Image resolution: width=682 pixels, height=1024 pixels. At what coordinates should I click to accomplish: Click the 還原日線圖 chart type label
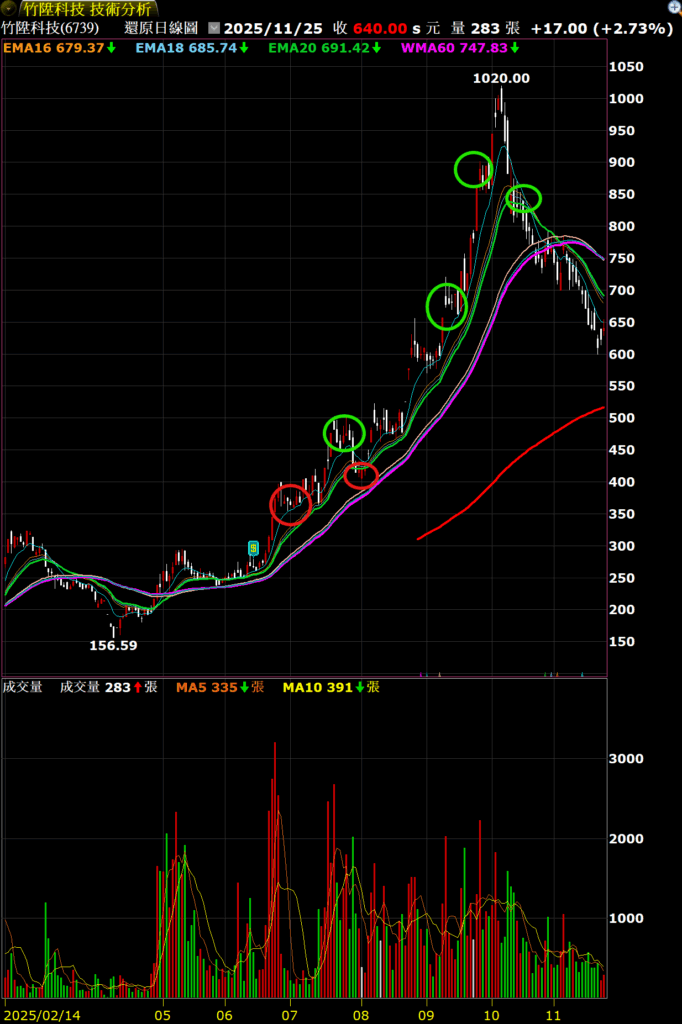click(x=161, y=29)
